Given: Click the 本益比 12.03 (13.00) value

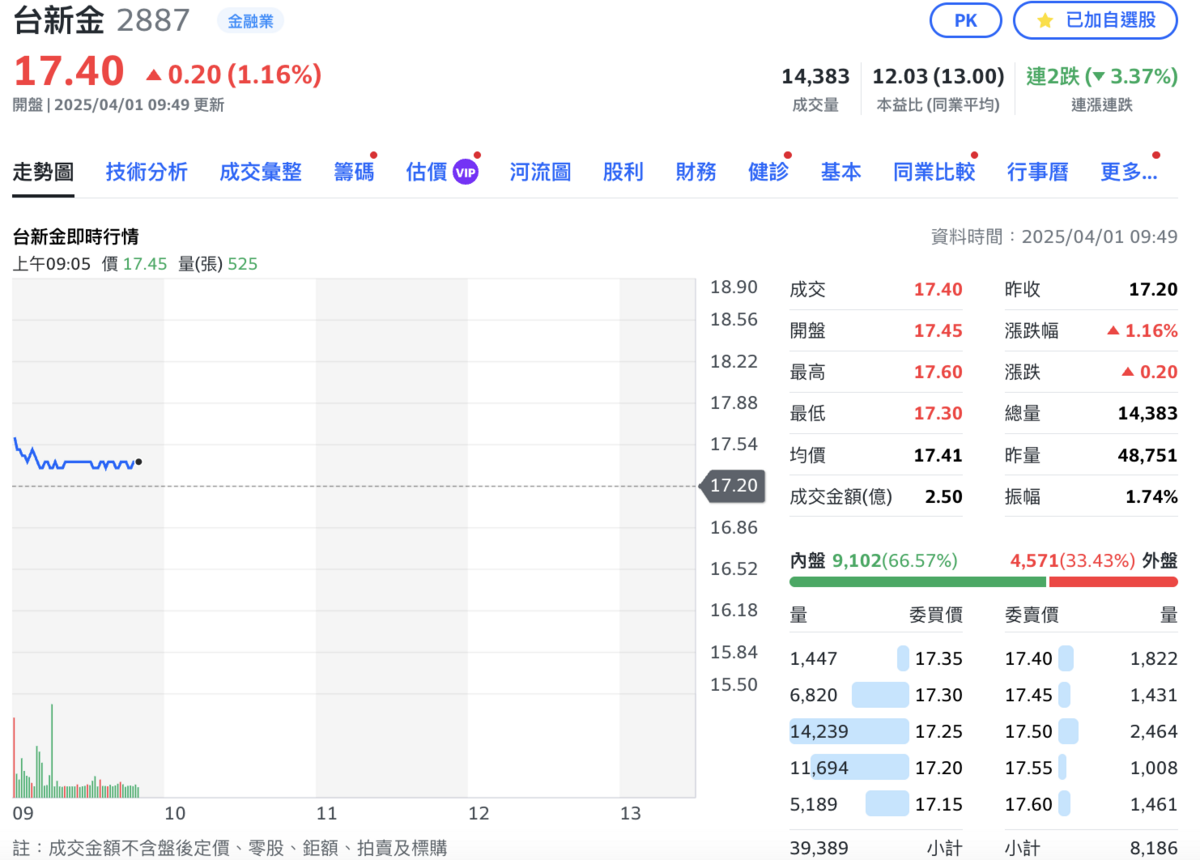Looking at the screenshot, I should pos(938,76).
